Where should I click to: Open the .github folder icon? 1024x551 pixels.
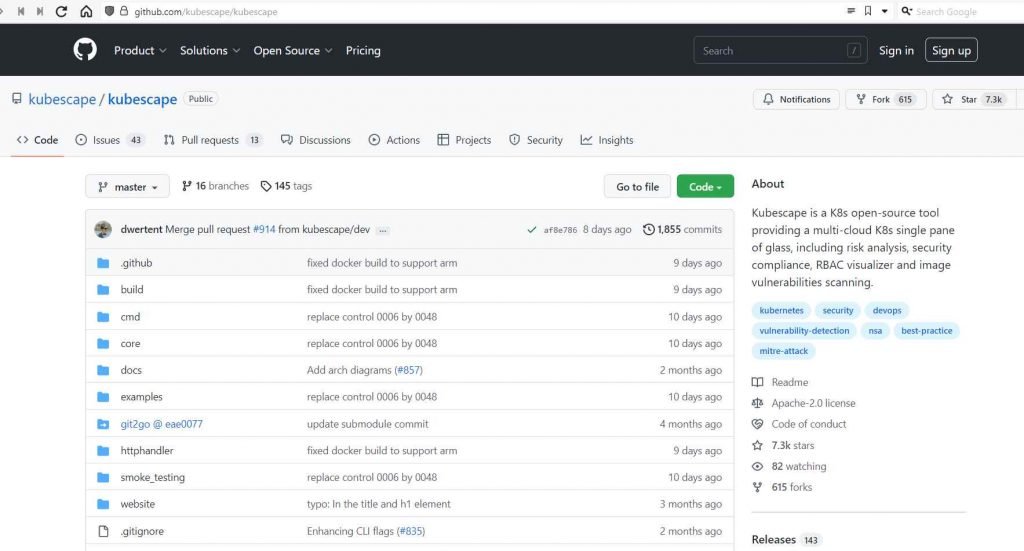click(103, 263)
